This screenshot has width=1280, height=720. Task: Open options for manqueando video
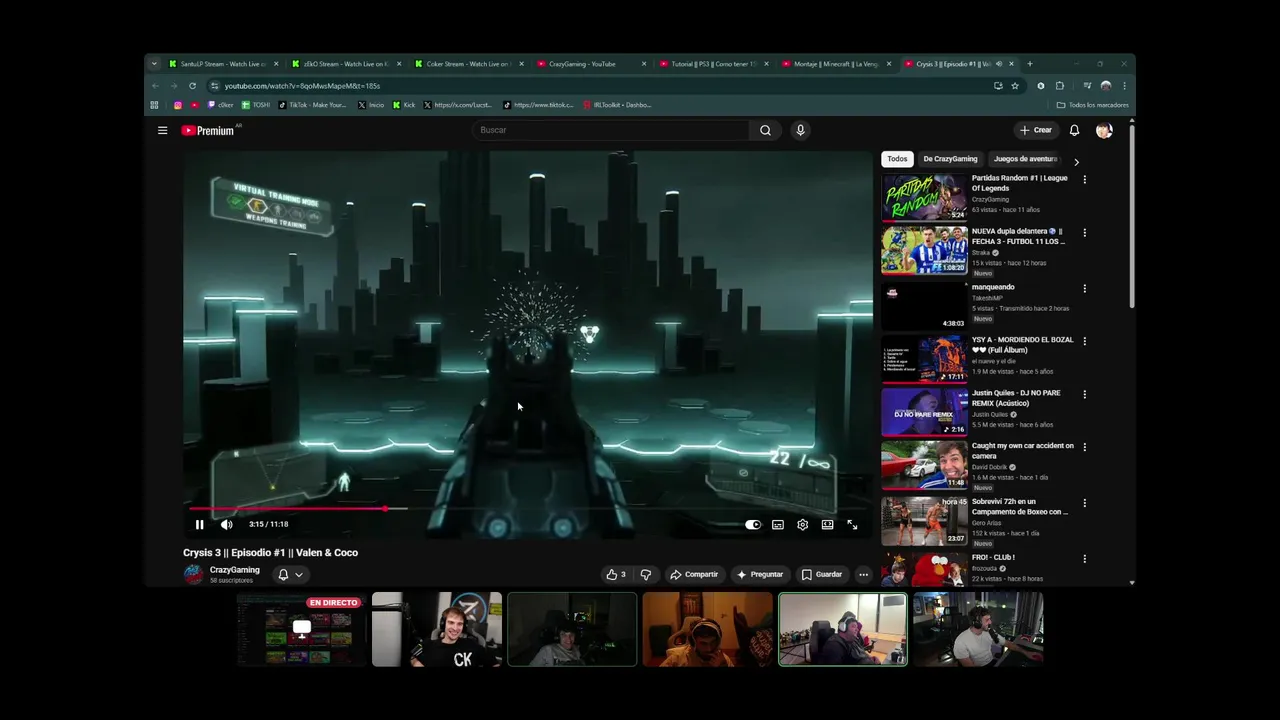pos(1084,289)
